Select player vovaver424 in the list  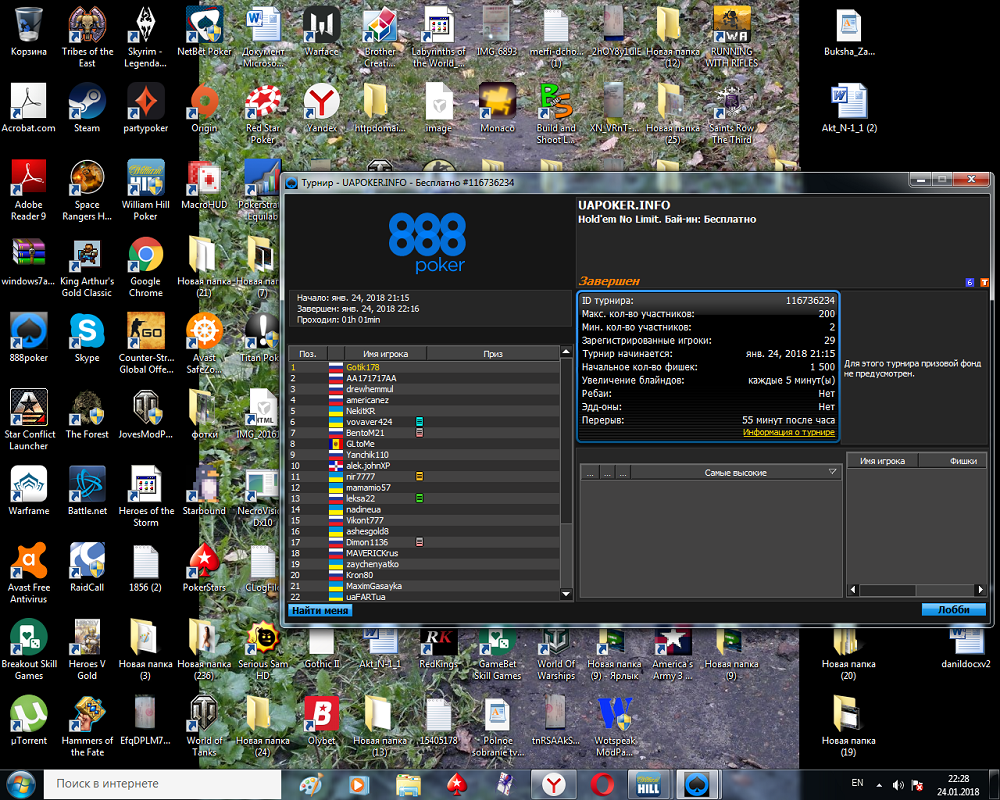pos(424,422)
